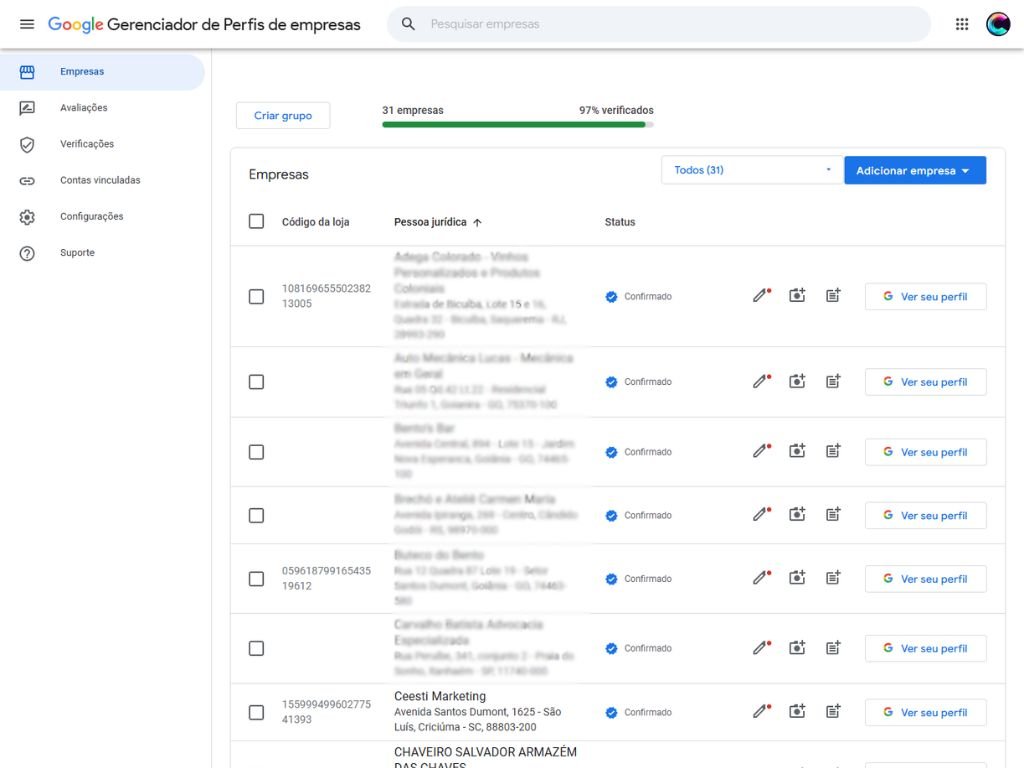Open Configurações in the sidebar

click(x=90, y=216)
